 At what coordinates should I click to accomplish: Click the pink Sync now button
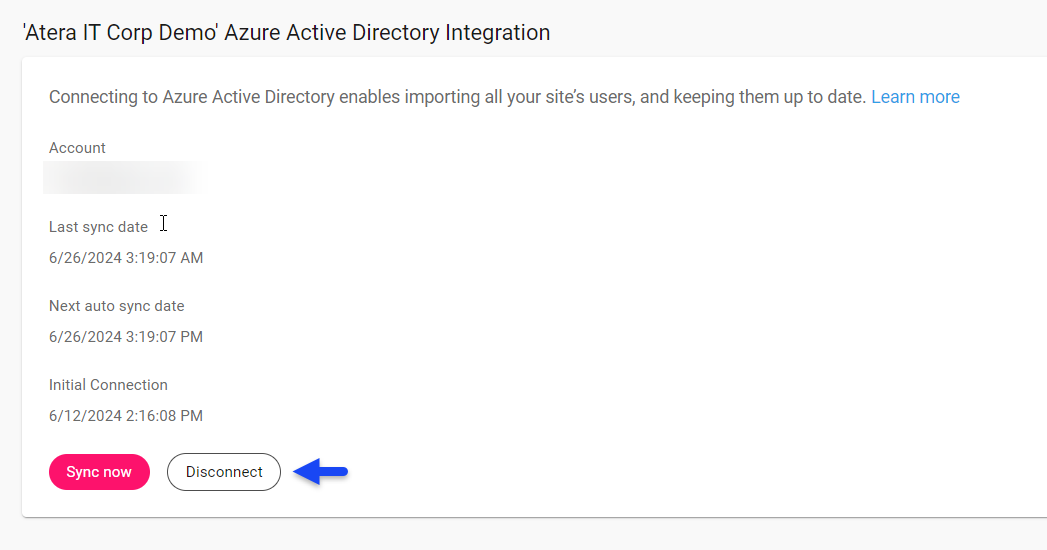coord(99,472)
